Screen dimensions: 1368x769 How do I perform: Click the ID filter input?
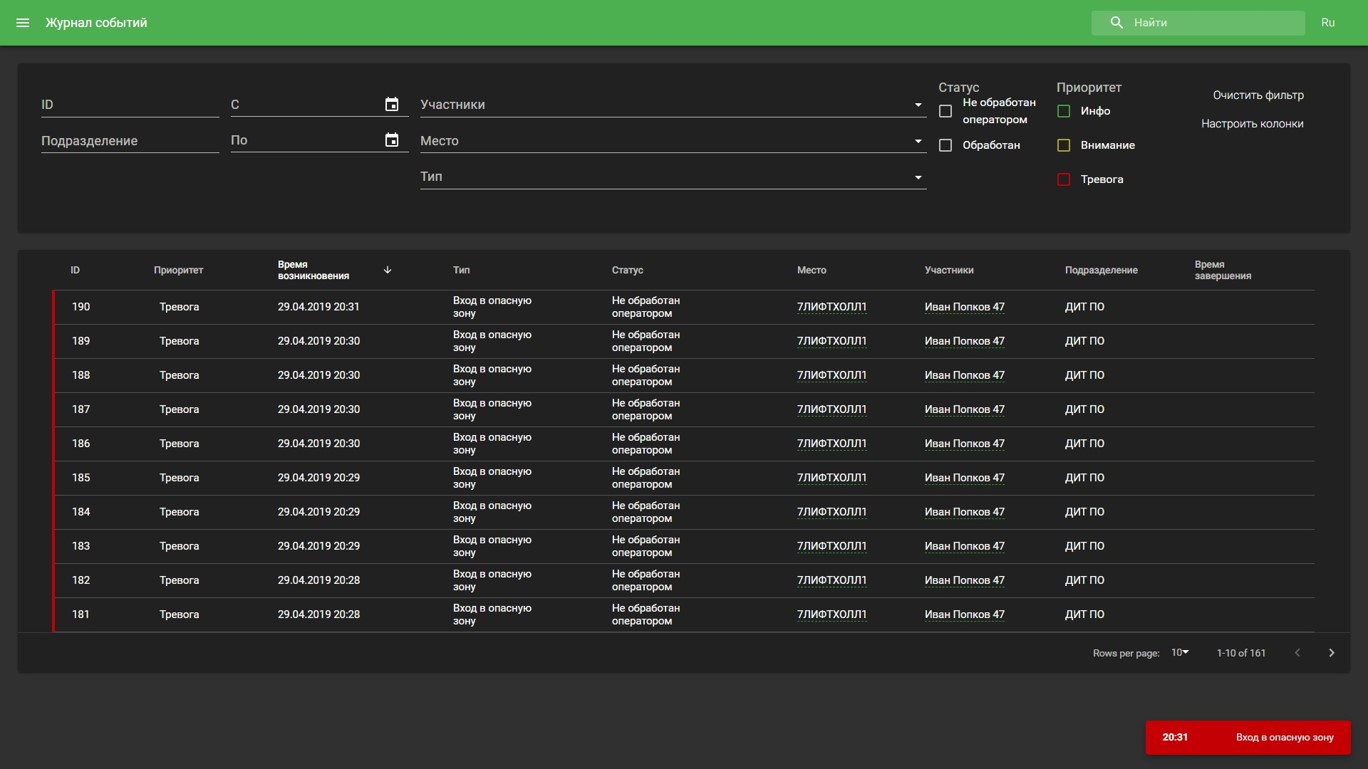(x=130, y=105)
